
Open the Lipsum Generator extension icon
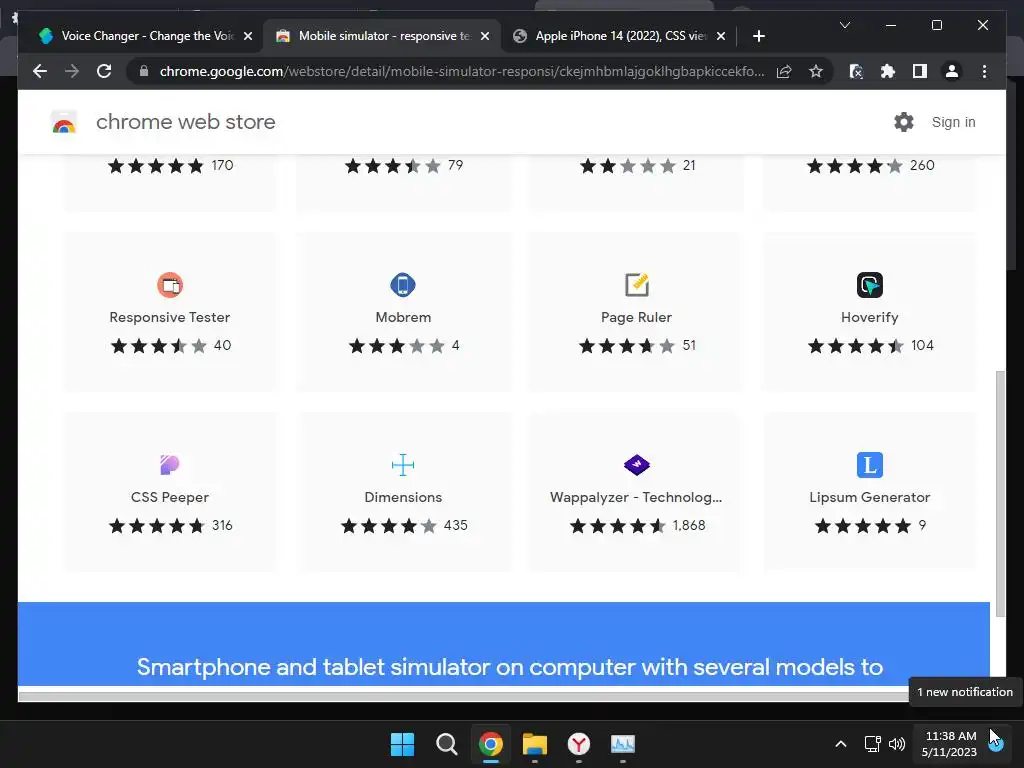(869, 465)
